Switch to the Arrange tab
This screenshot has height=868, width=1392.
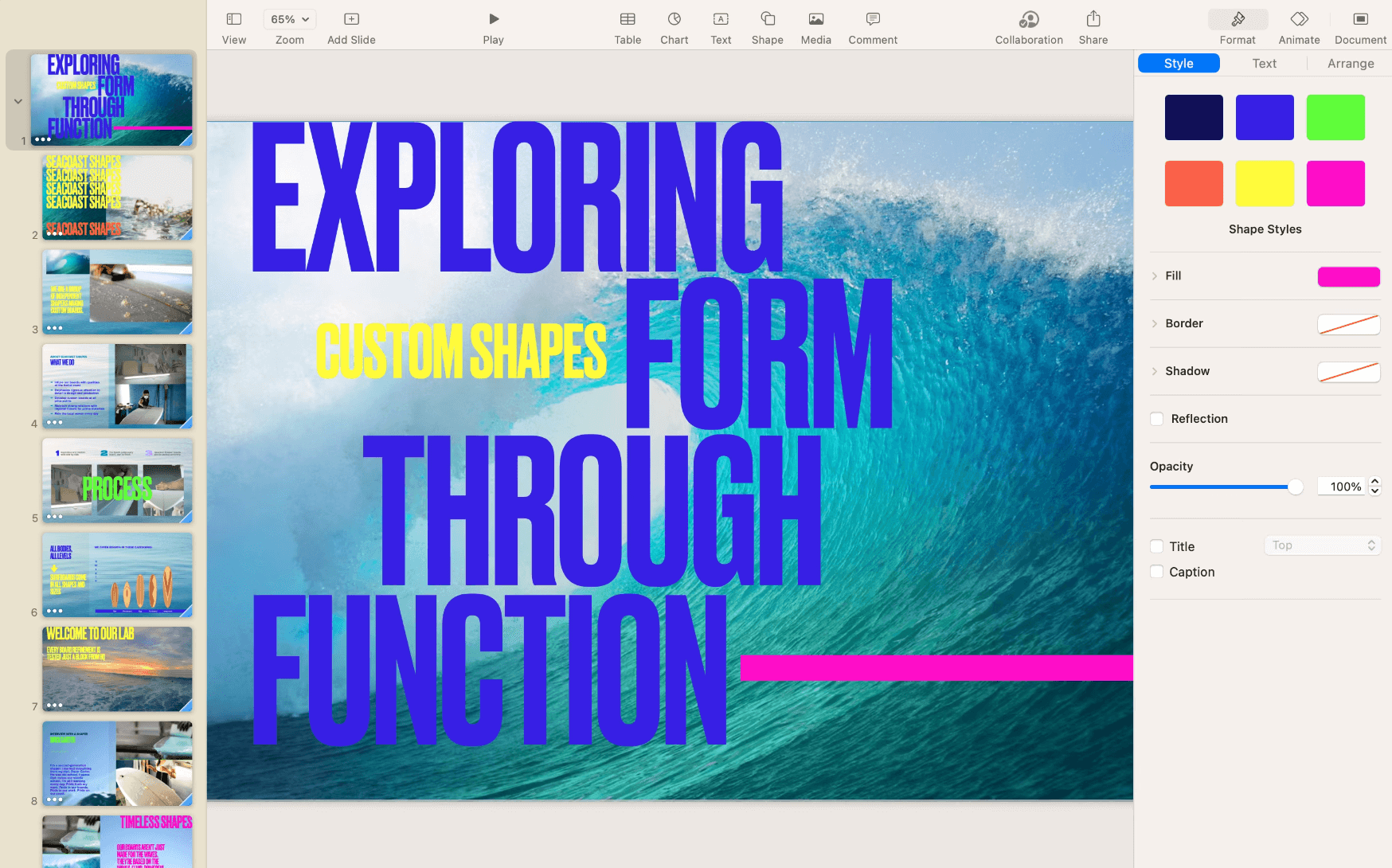pos(1350,63)
